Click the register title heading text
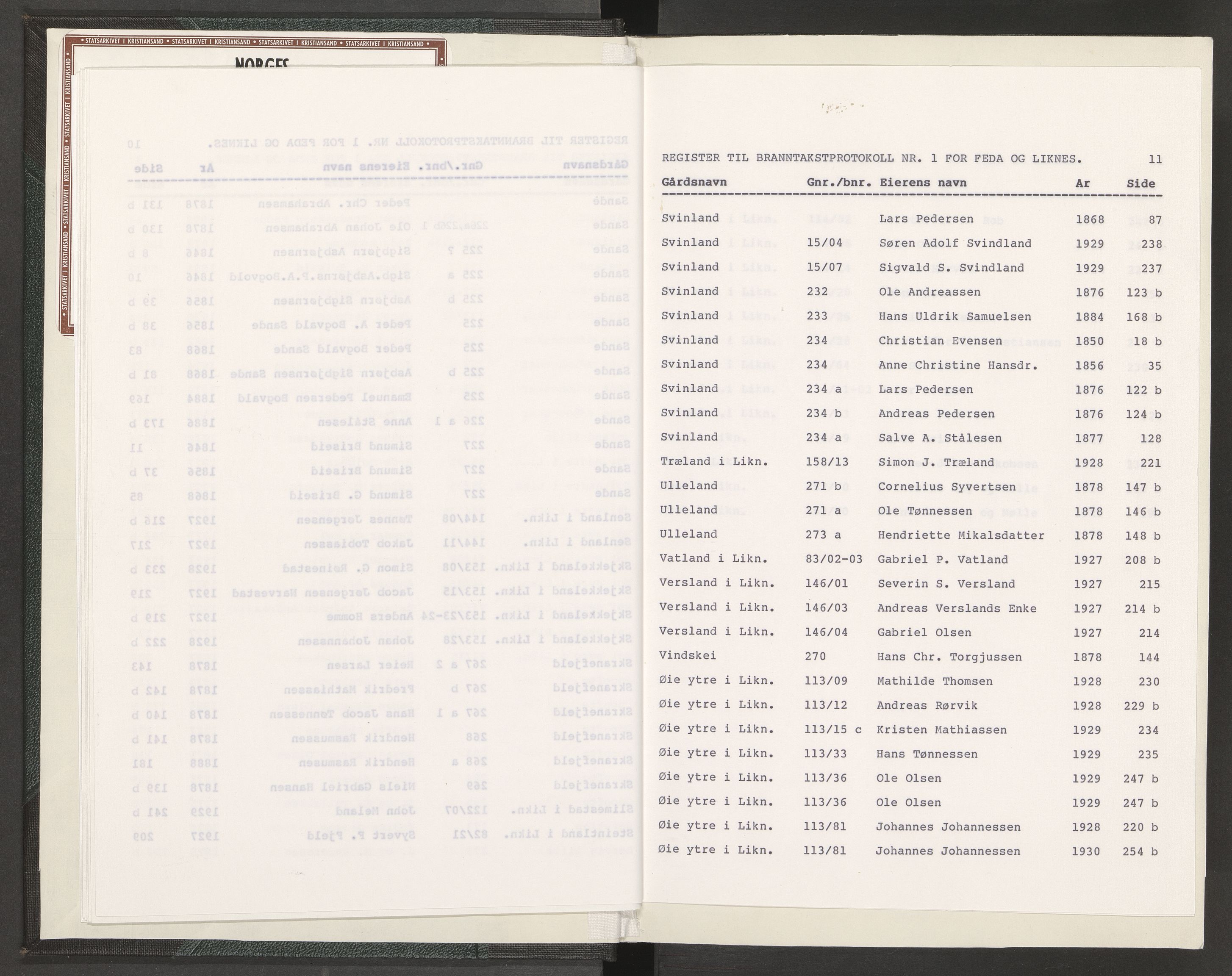Image resolution: width=1232 pixels, height=976 pixels. pyautogui.click(x=871, y=159)
